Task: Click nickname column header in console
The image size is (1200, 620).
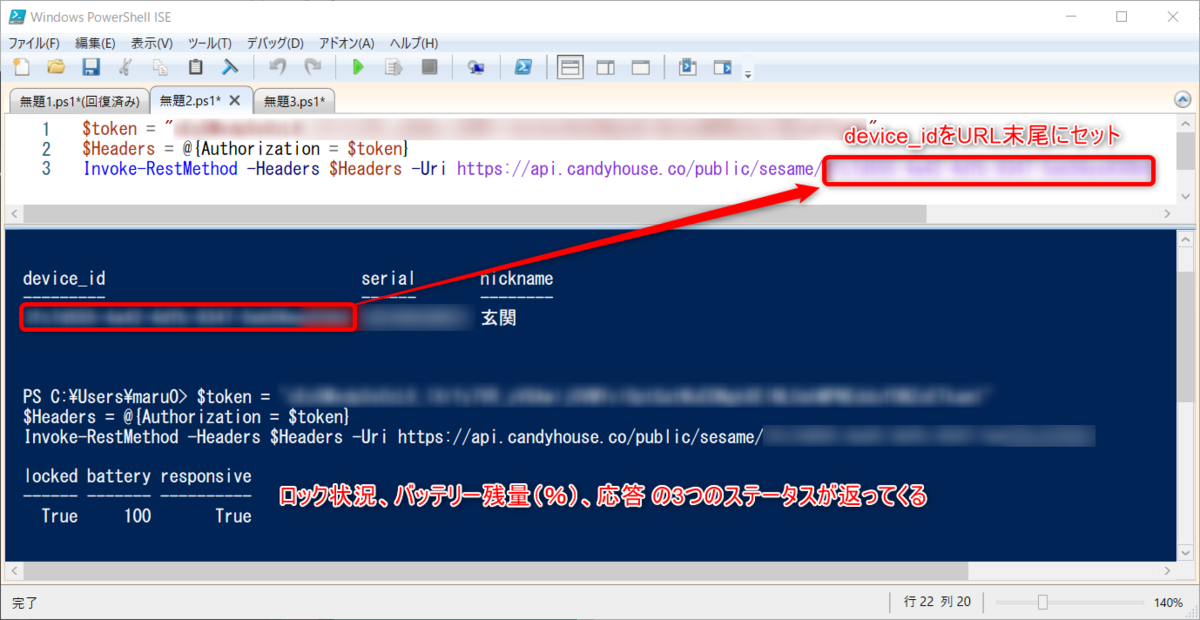Action: [x=516, y=279]
